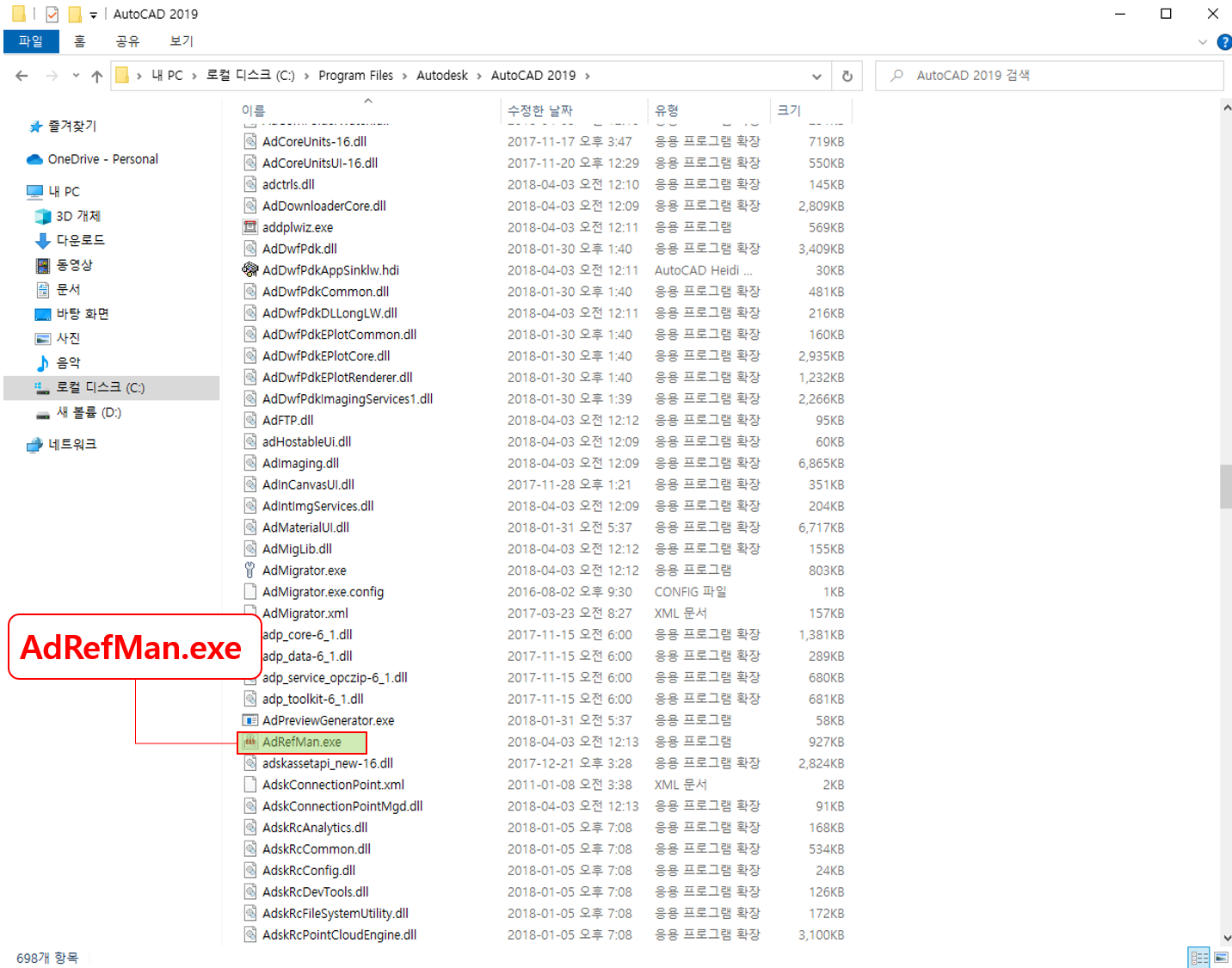Viewport: 1232px width, 968px height.
Task: Click the new folder quick access icon
Action: point(75,15)
